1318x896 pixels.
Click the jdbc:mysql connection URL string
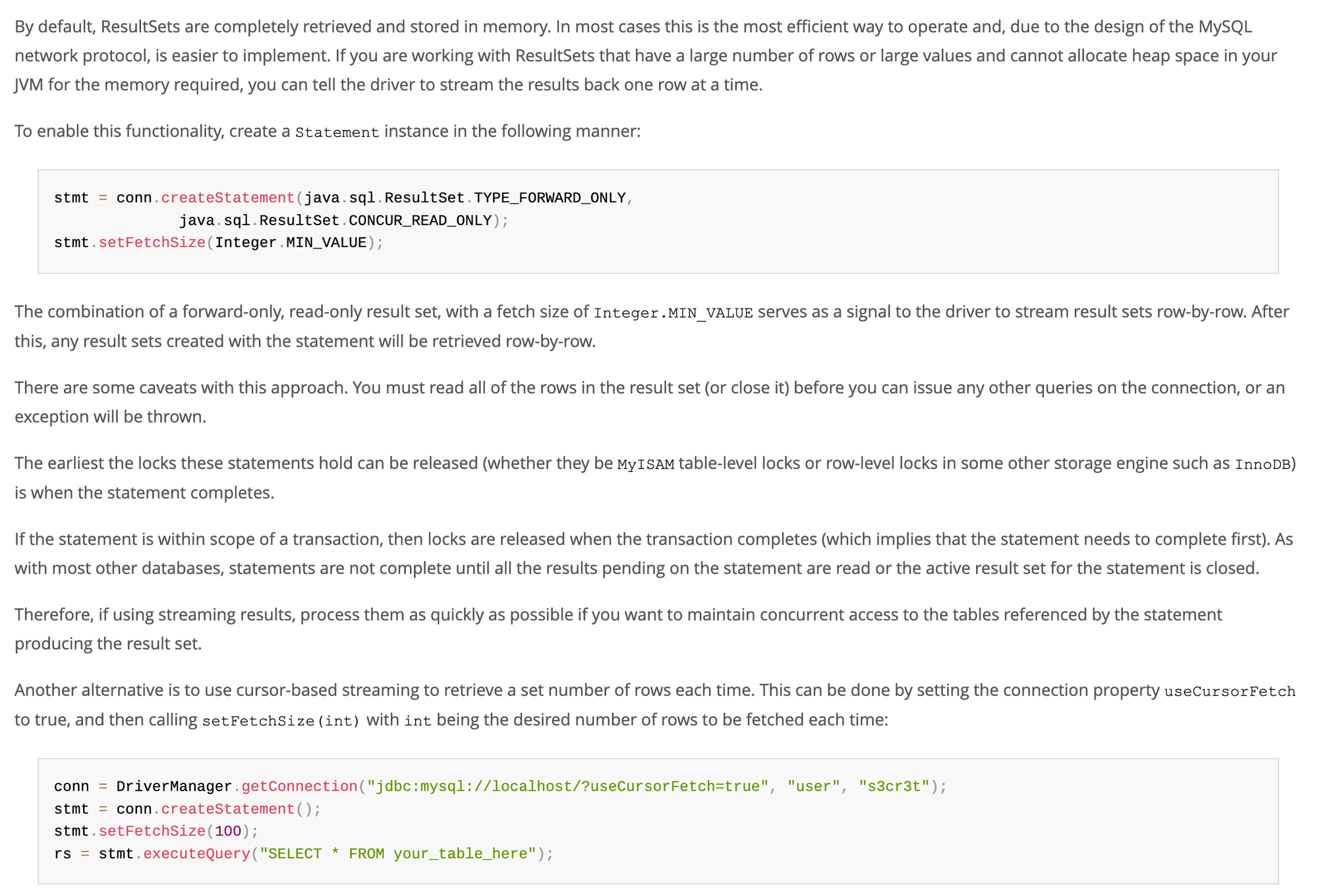[x=568, y=786]
